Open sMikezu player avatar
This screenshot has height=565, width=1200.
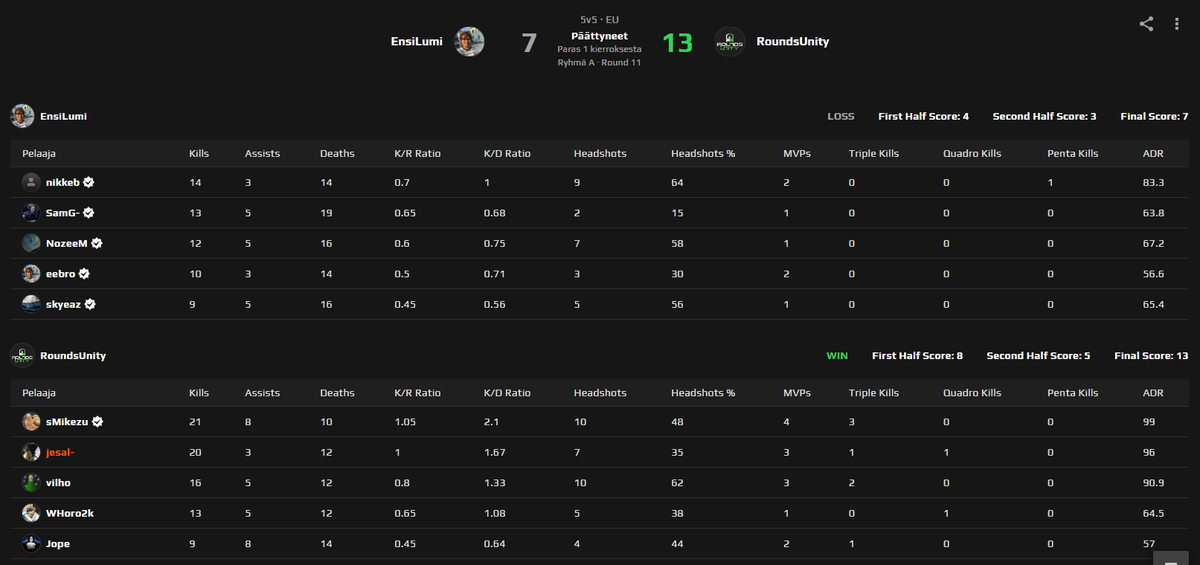31,422
